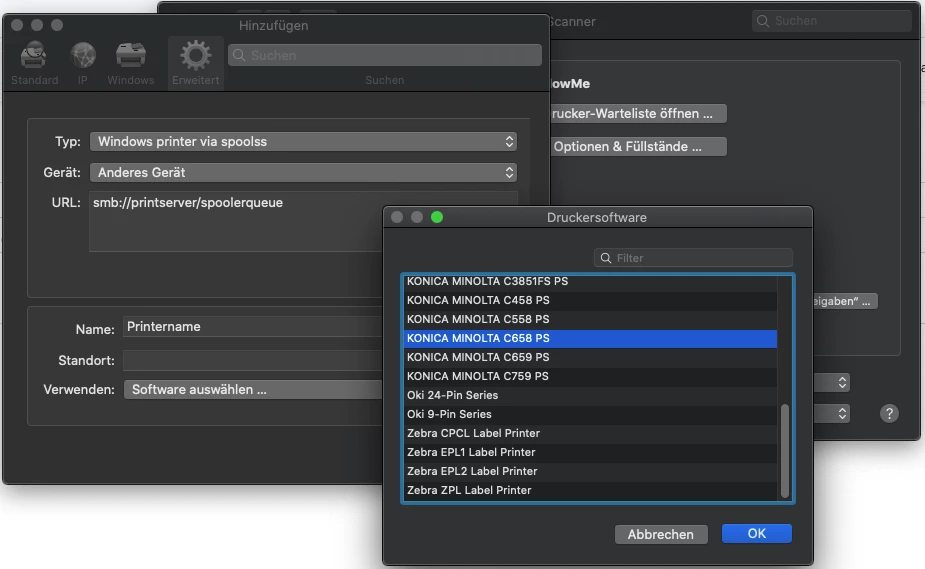Open the Typ dropdown Windows printer via spoolss
This screenshot has height=569, width=925.
click(x=303, y=142)
